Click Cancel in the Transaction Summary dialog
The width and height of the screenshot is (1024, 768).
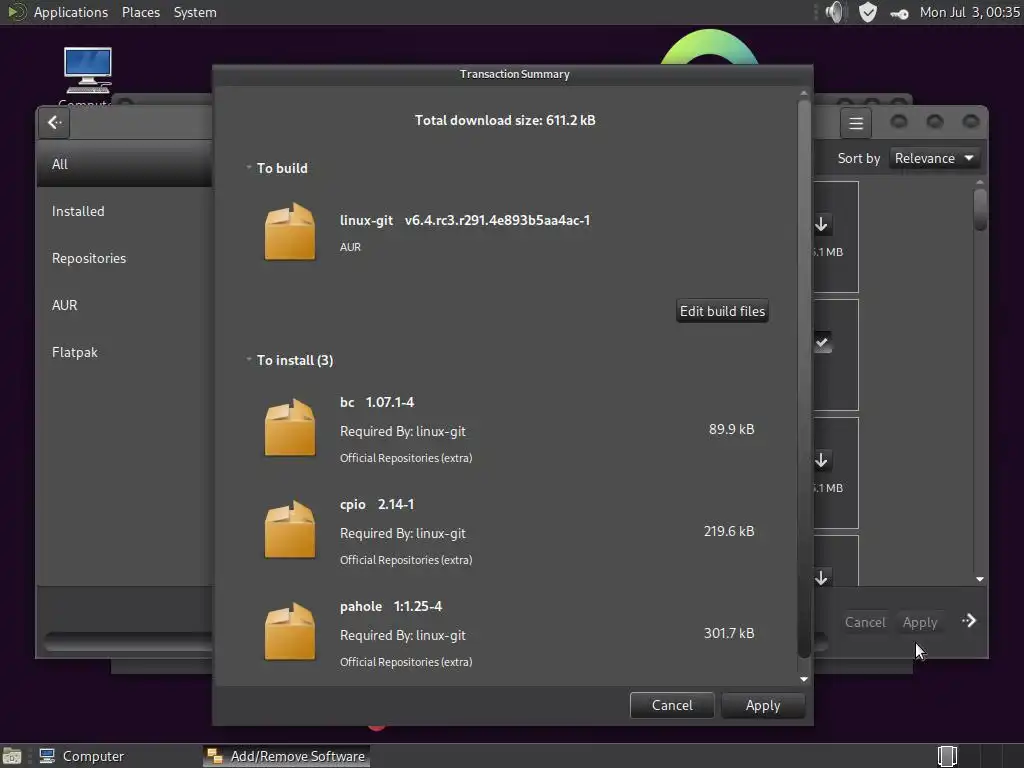[672, 705]
